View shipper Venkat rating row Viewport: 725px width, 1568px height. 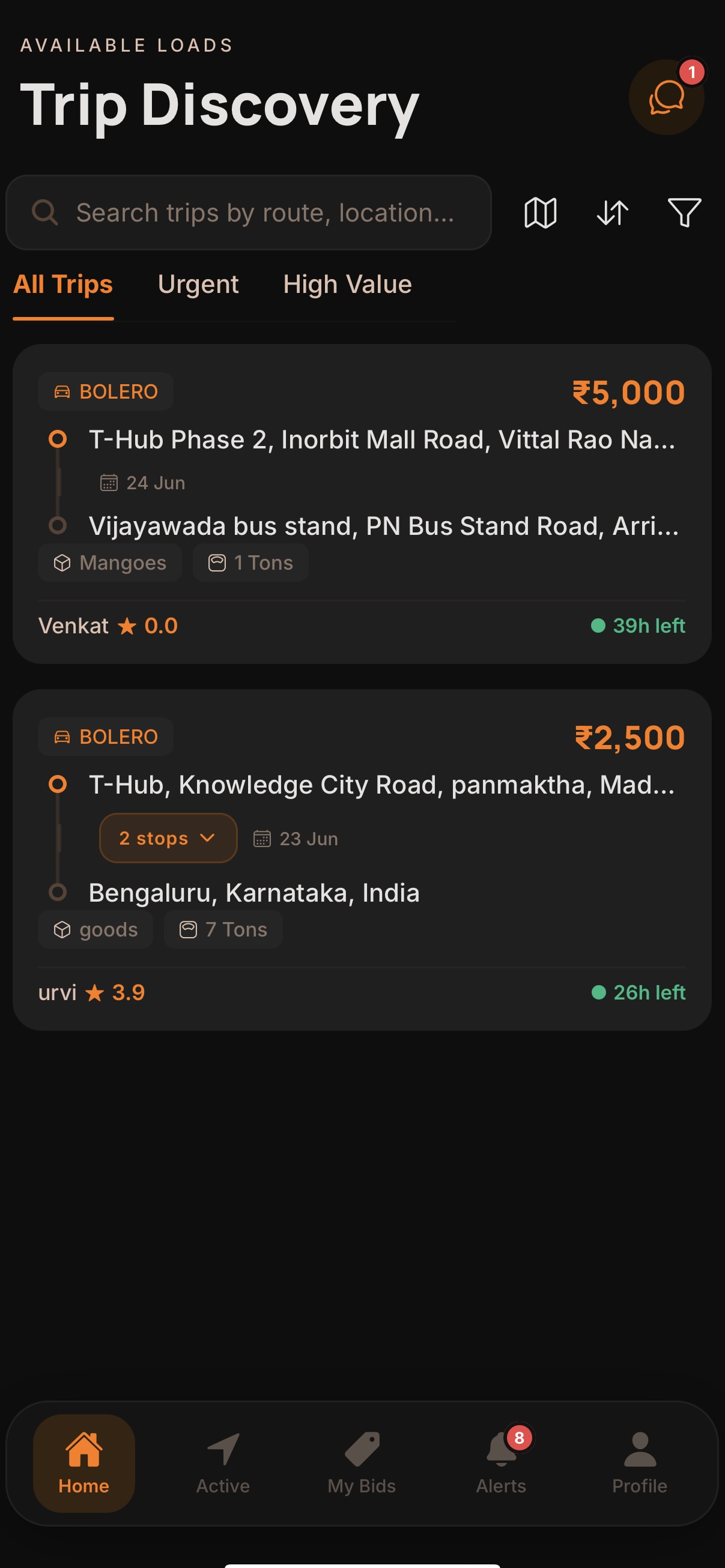(x=108, y=626)
